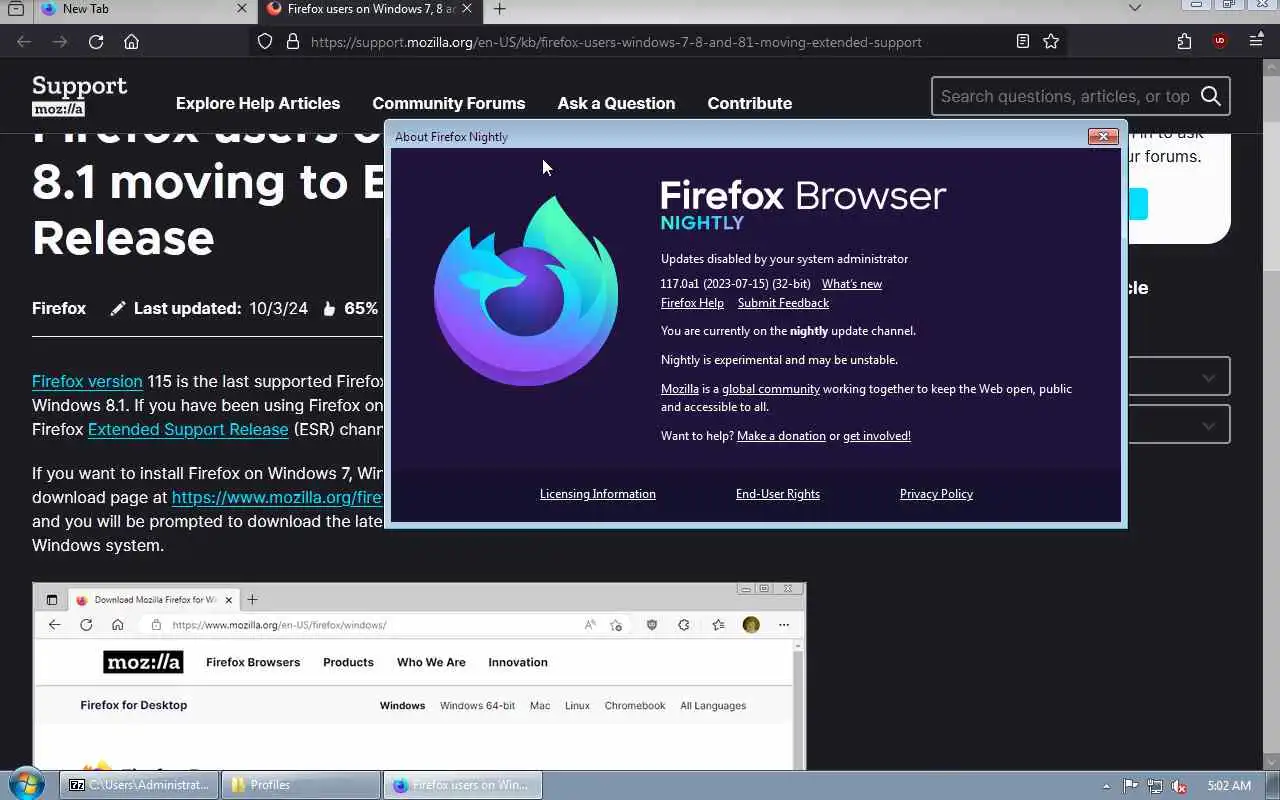Click the Firefox product label under title

[x=59, y=308]
